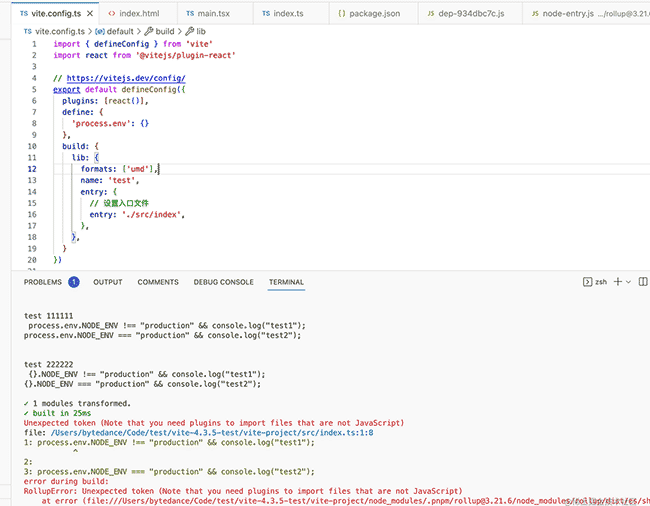Select the 'lib' breadcrumb item
Image resolution: width=650 pixels, height=506 pixels.
[x=200, y=31]
